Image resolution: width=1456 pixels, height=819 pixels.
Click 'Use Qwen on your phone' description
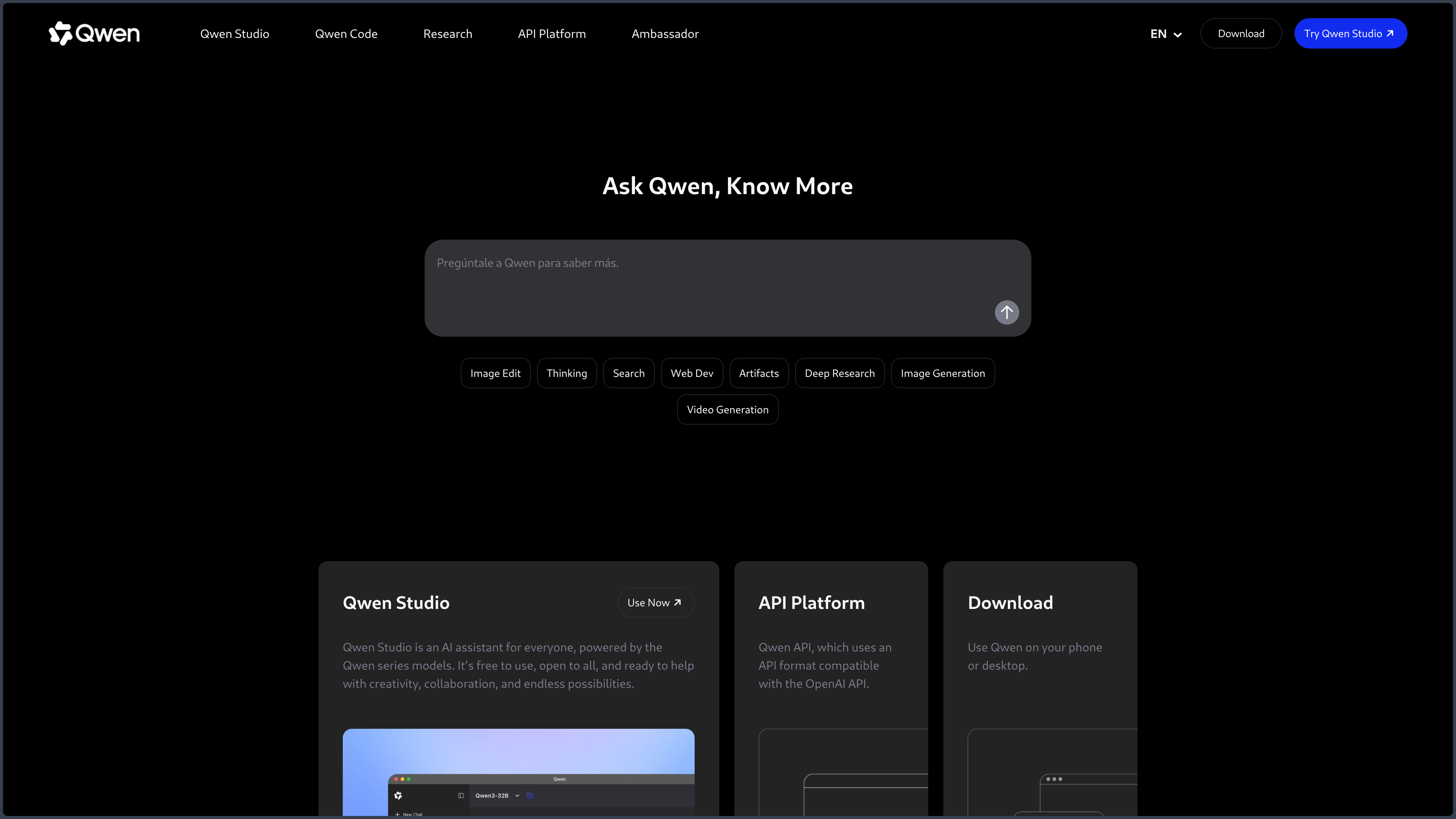pos(1034,656)
